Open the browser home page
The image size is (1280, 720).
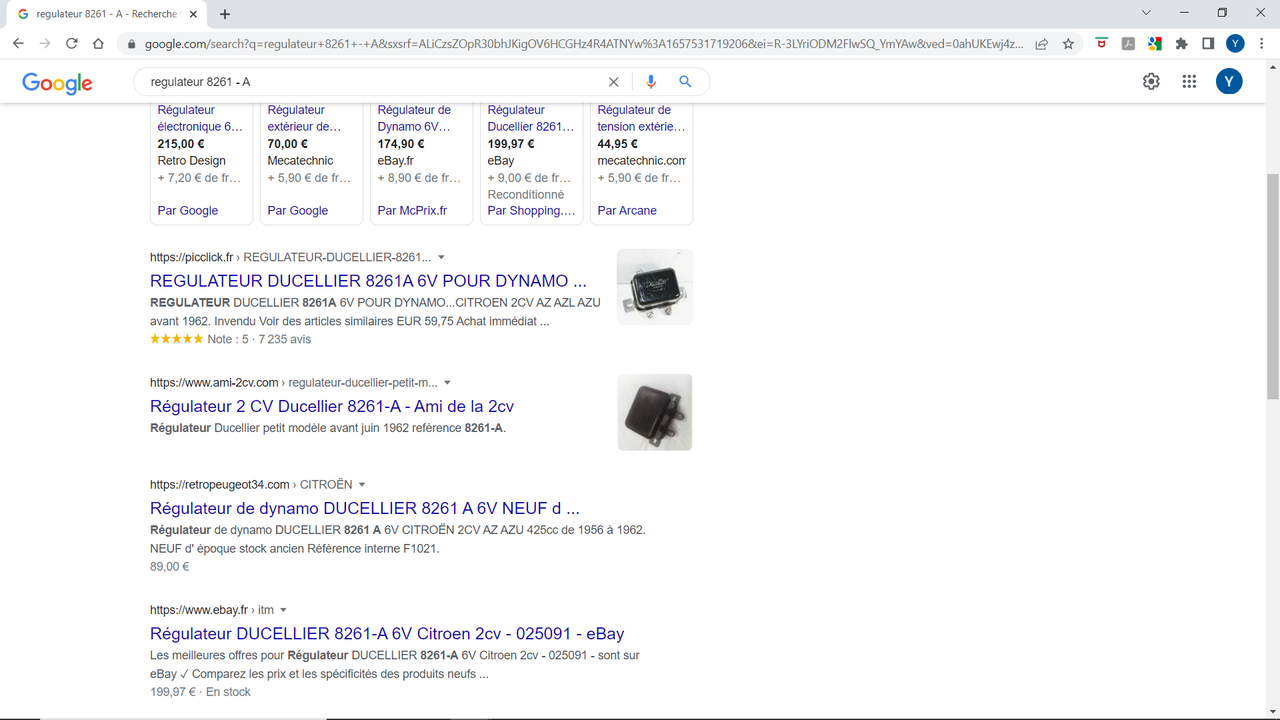pos(98,44)
